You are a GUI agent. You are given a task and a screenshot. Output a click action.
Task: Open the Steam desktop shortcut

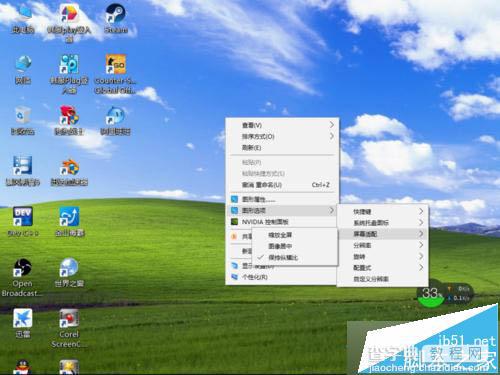(116, 19)
